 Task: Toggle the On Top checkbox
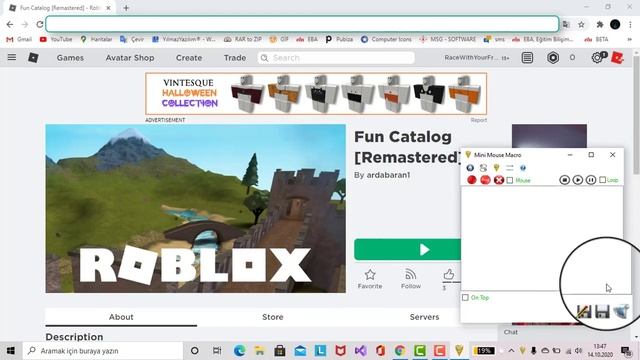coord(465,298)
